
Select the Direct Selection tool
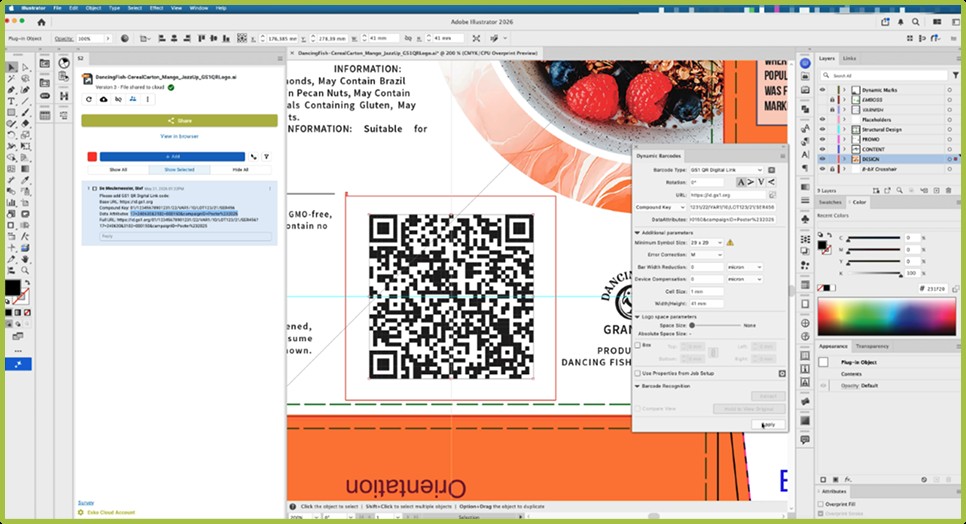click(x=25, y=67)
